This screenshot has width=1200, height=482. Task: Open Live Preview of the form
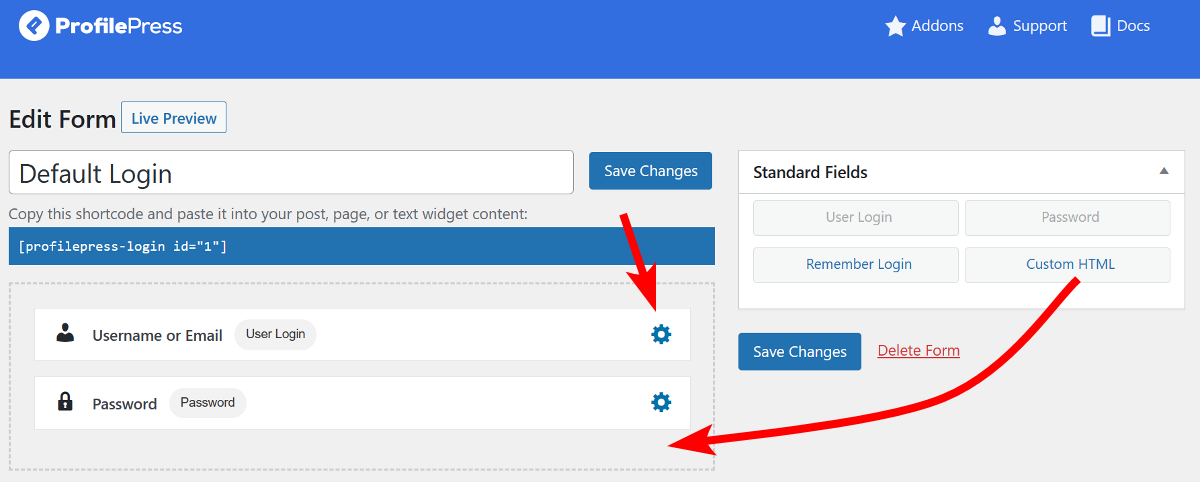(x=174, y=118)
